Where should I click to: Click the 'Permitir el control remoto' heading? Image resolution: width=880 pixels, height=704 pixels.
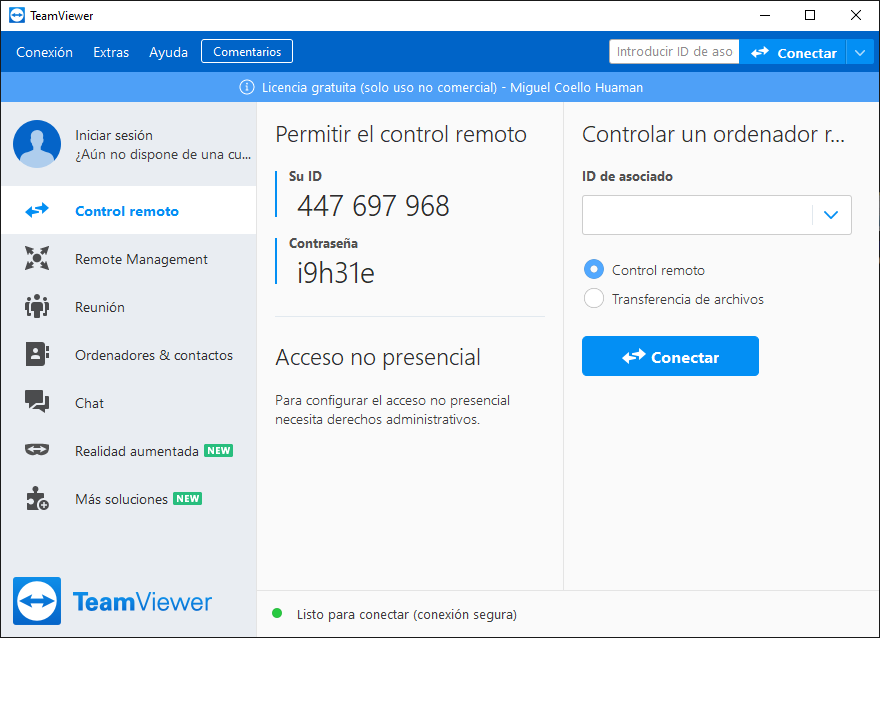401,135
